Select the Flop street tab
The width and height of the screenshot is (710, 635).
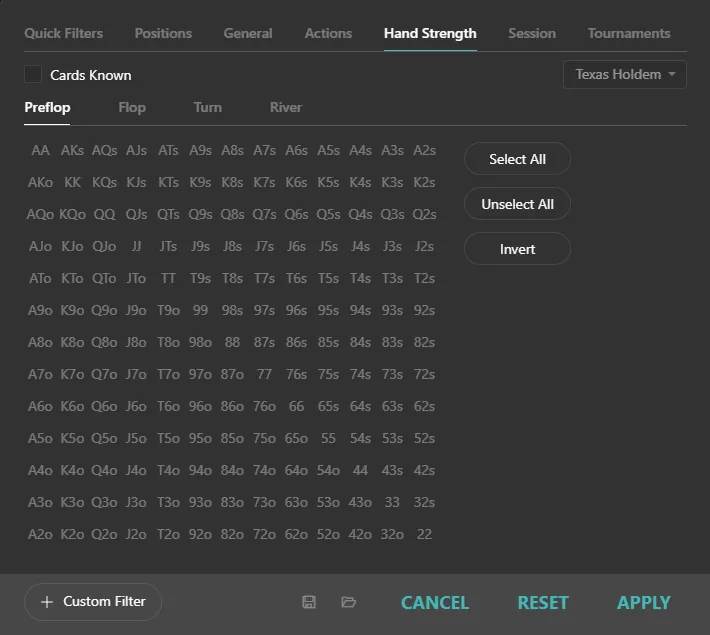coord(132,107)
